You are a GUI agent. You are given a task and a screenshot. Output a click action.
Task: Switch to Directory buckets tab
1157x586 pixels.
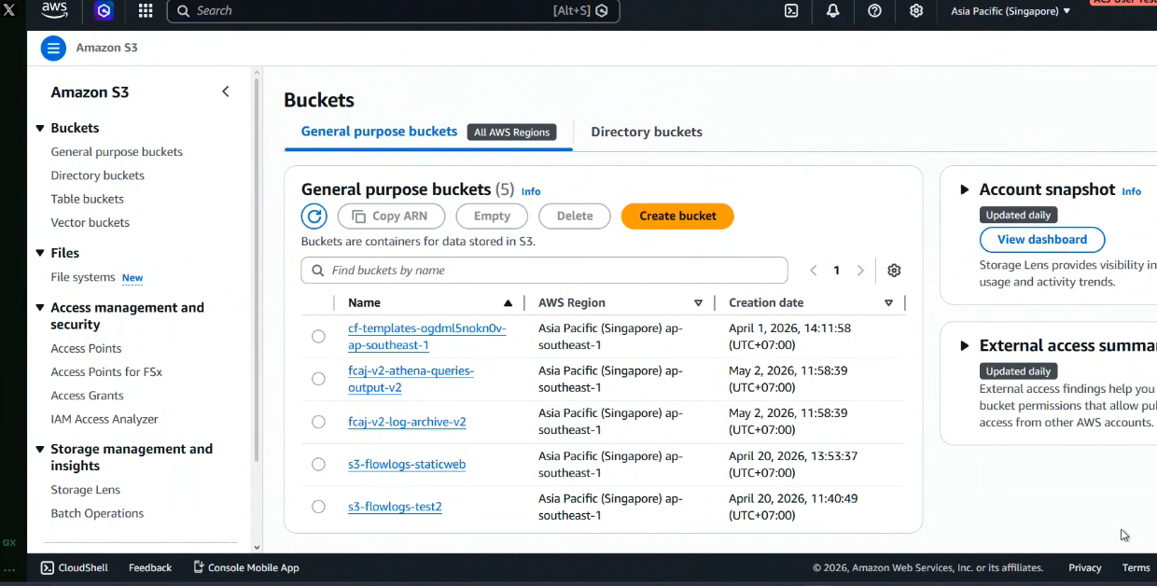[x=646, y=132]
